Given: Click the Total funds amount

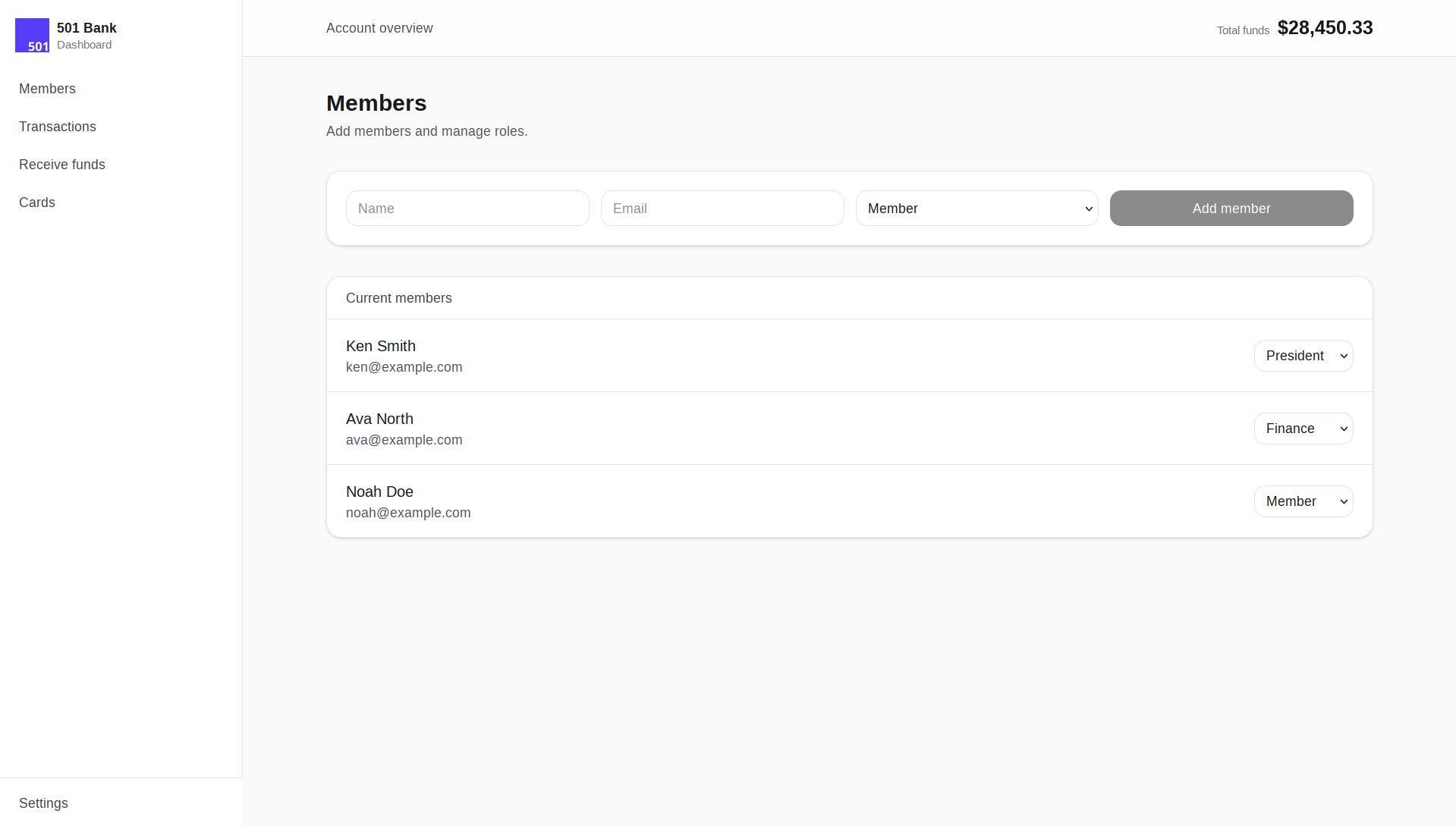Looking at the screenshot, I should pyautogui.click(x=1325, y=27).
